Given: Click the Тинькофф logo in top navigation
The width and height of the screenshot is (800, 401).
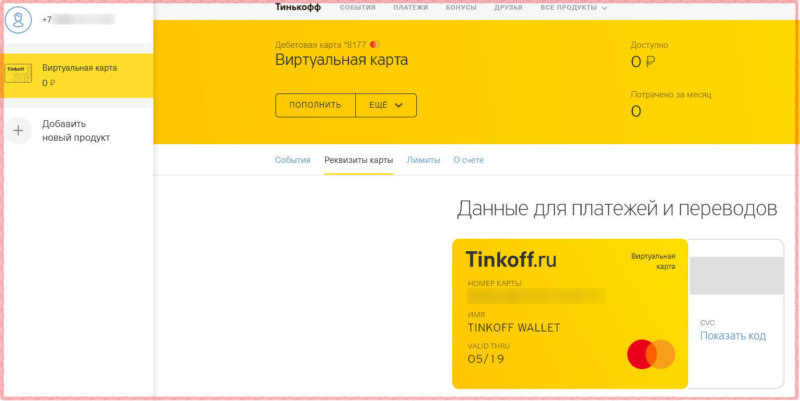Looking at the screenshot, I should (298, 7).
